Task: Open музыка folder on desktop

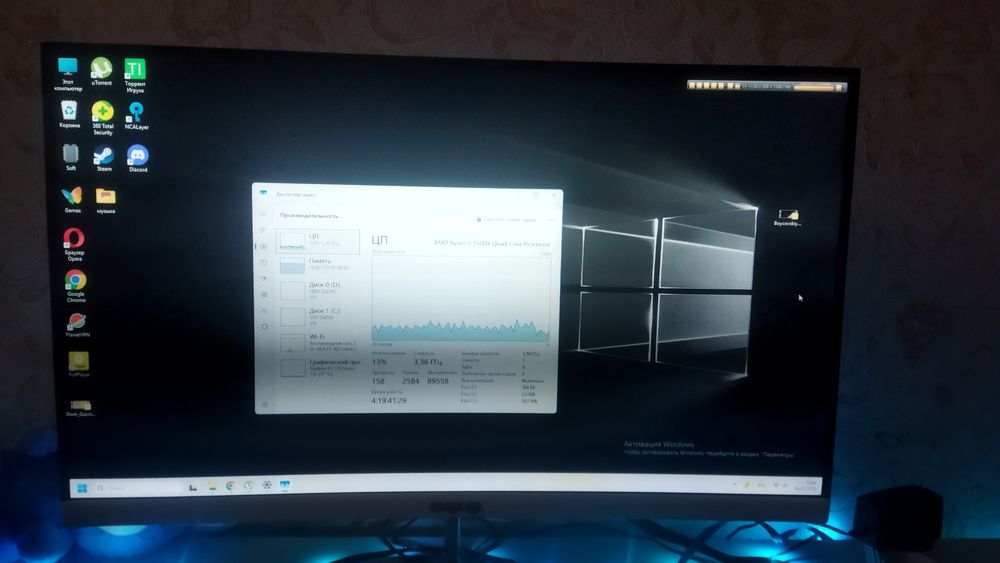Action: pyautogui.click(x=106, y=200)
